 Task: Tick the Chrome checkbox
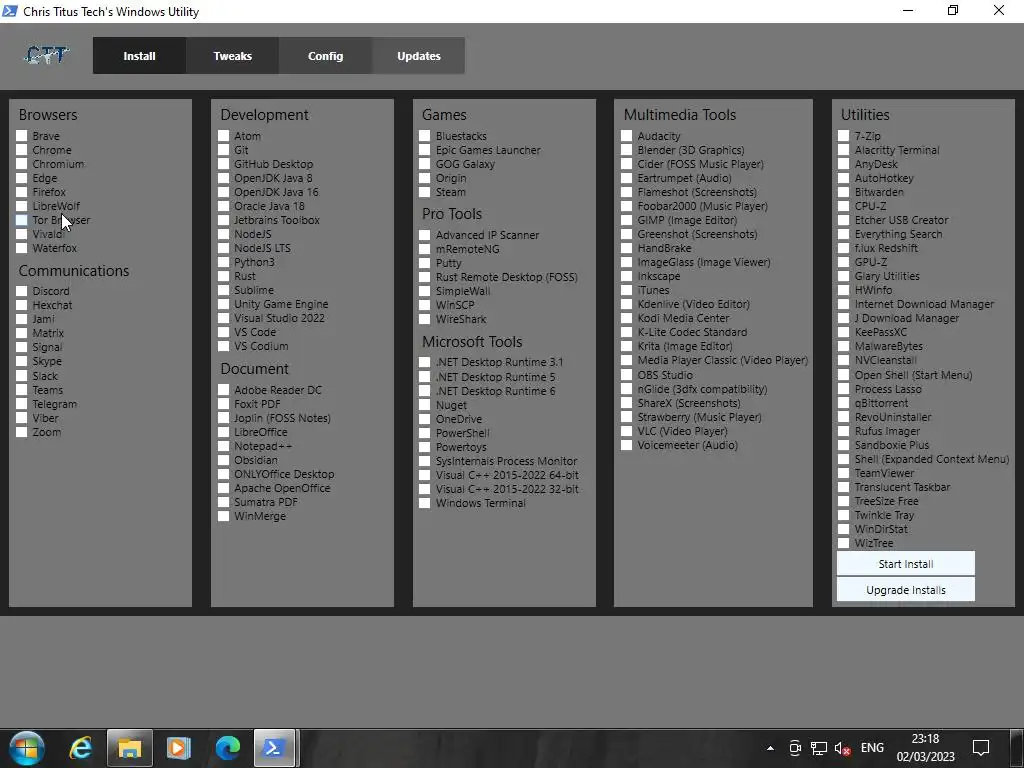(x=22, y=150)
